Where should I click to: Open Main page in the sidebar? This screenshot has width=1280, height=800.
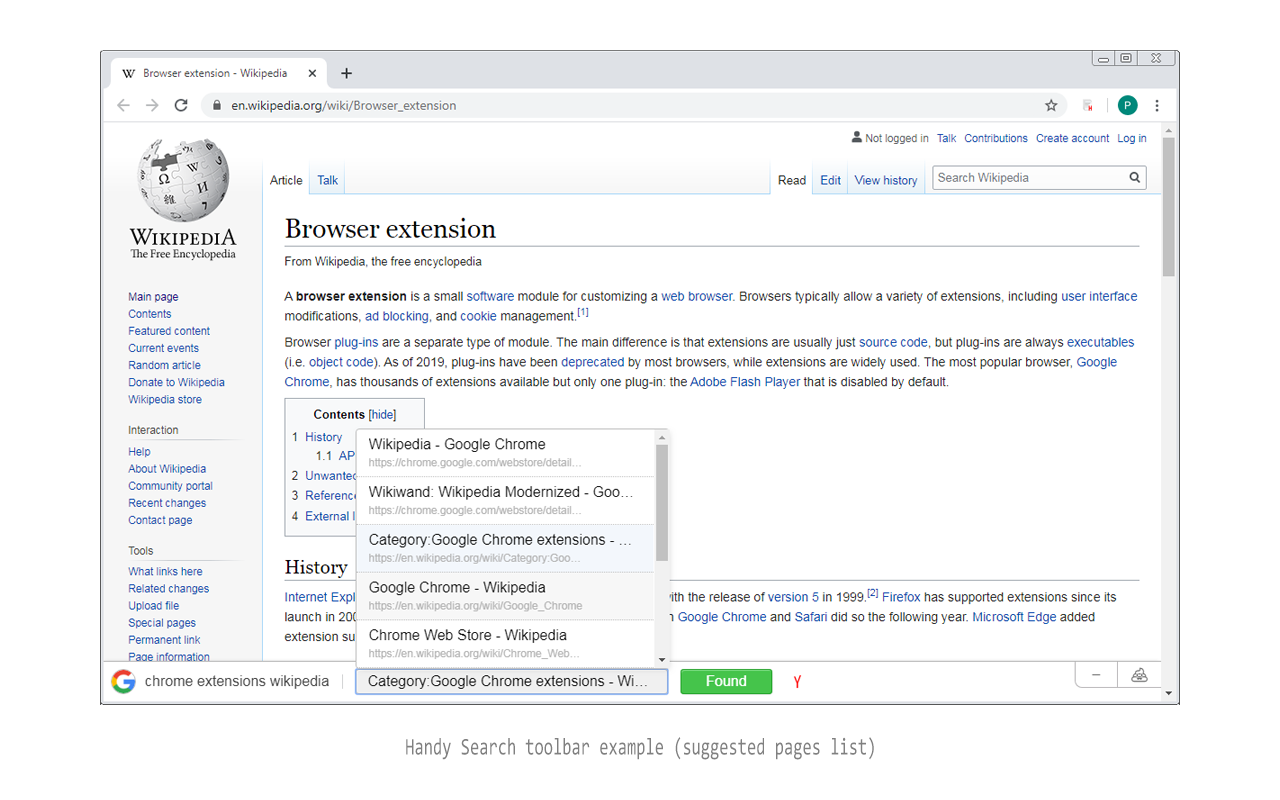pos(153,297)
